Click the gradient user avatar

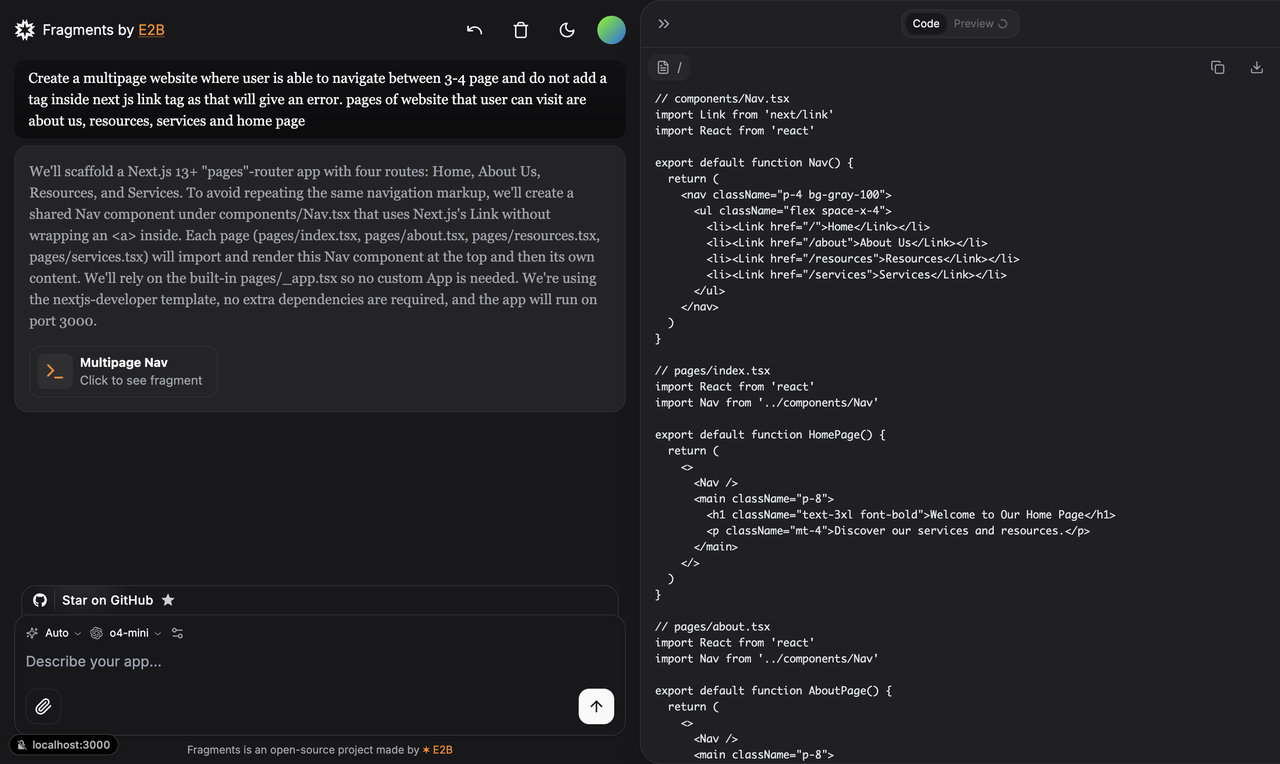pyautogui.click(x=611, y=30)
